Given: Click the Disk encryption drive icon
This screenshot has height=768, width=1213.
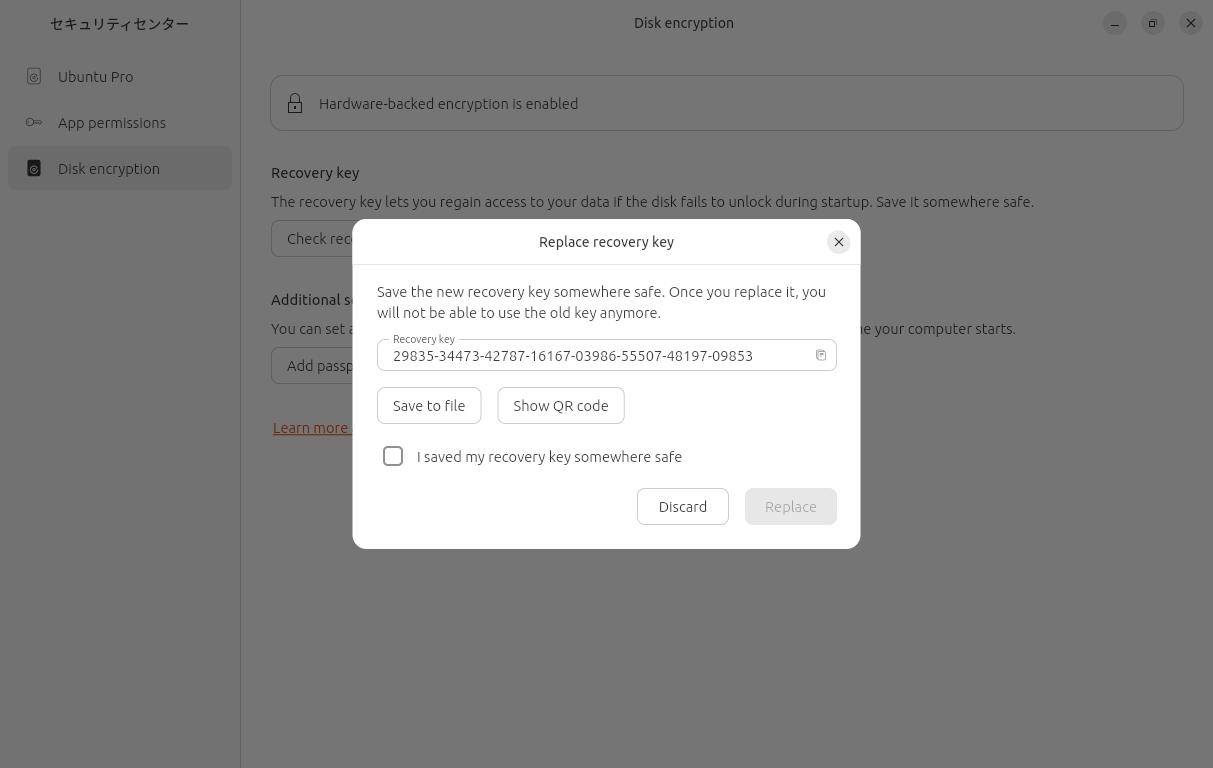Looking at the screenshot, I should coord(34,169).
